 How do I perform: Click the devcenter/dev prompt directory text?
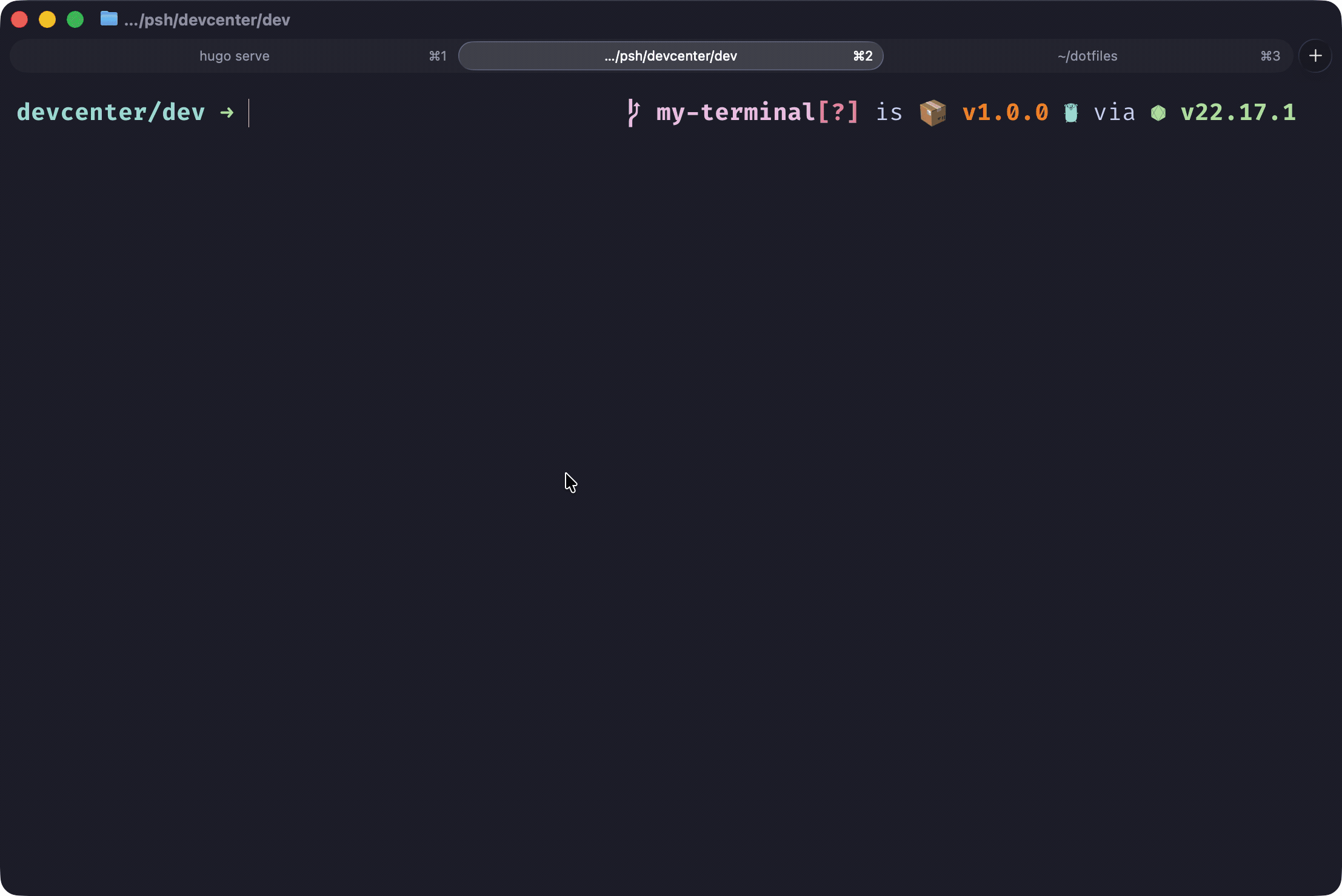pyautogui.click(x=111, y=113)
